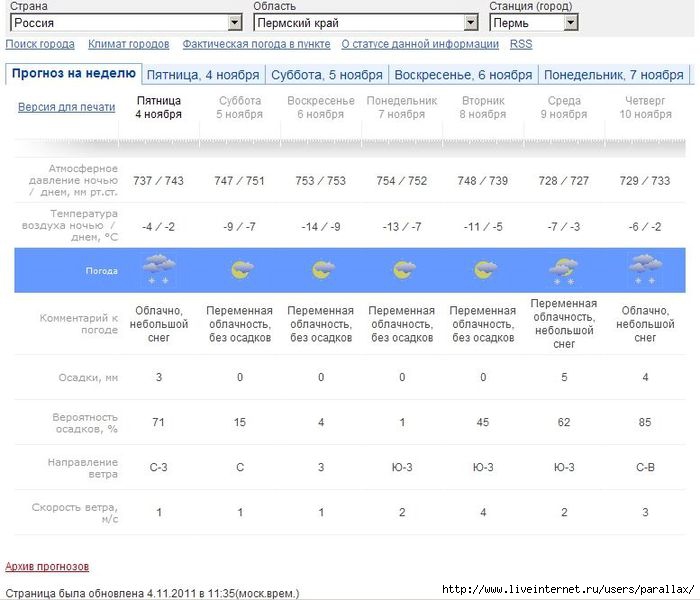Click pressure value 729 / 733
Image resolution: width=700 pixels, height=600 pixels.
tap(645, 181)
